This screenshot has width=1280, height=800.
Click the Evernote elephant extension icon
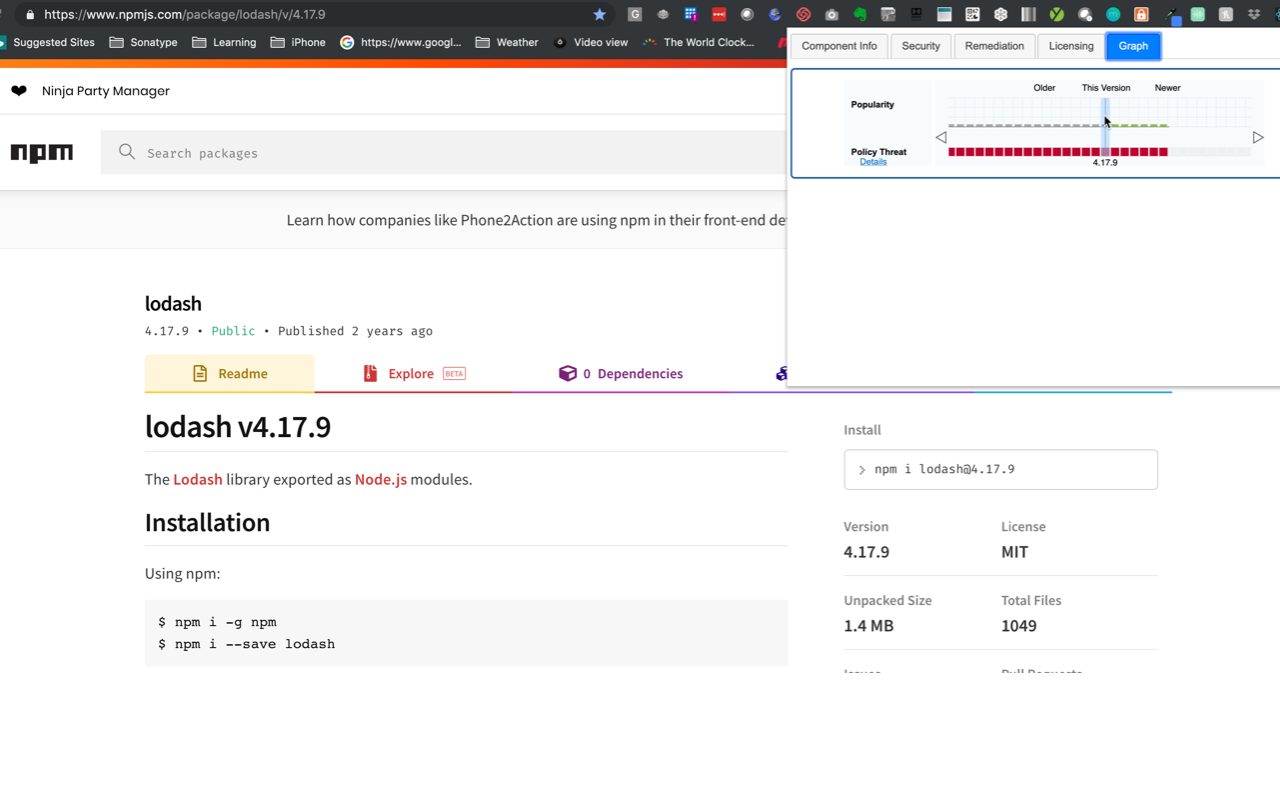click(860, 14)
